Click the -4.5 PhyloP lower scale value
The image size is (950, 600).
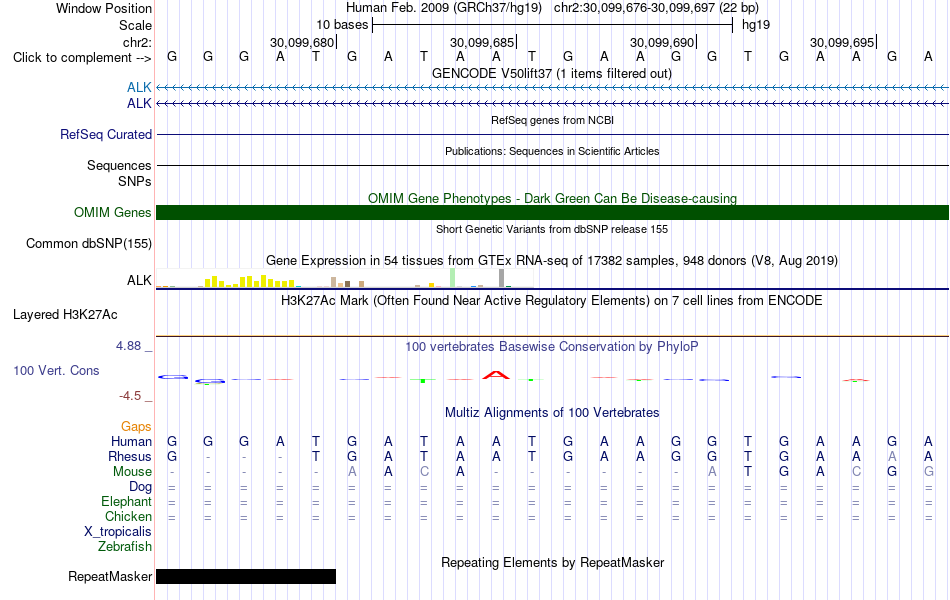coord(130,396)
